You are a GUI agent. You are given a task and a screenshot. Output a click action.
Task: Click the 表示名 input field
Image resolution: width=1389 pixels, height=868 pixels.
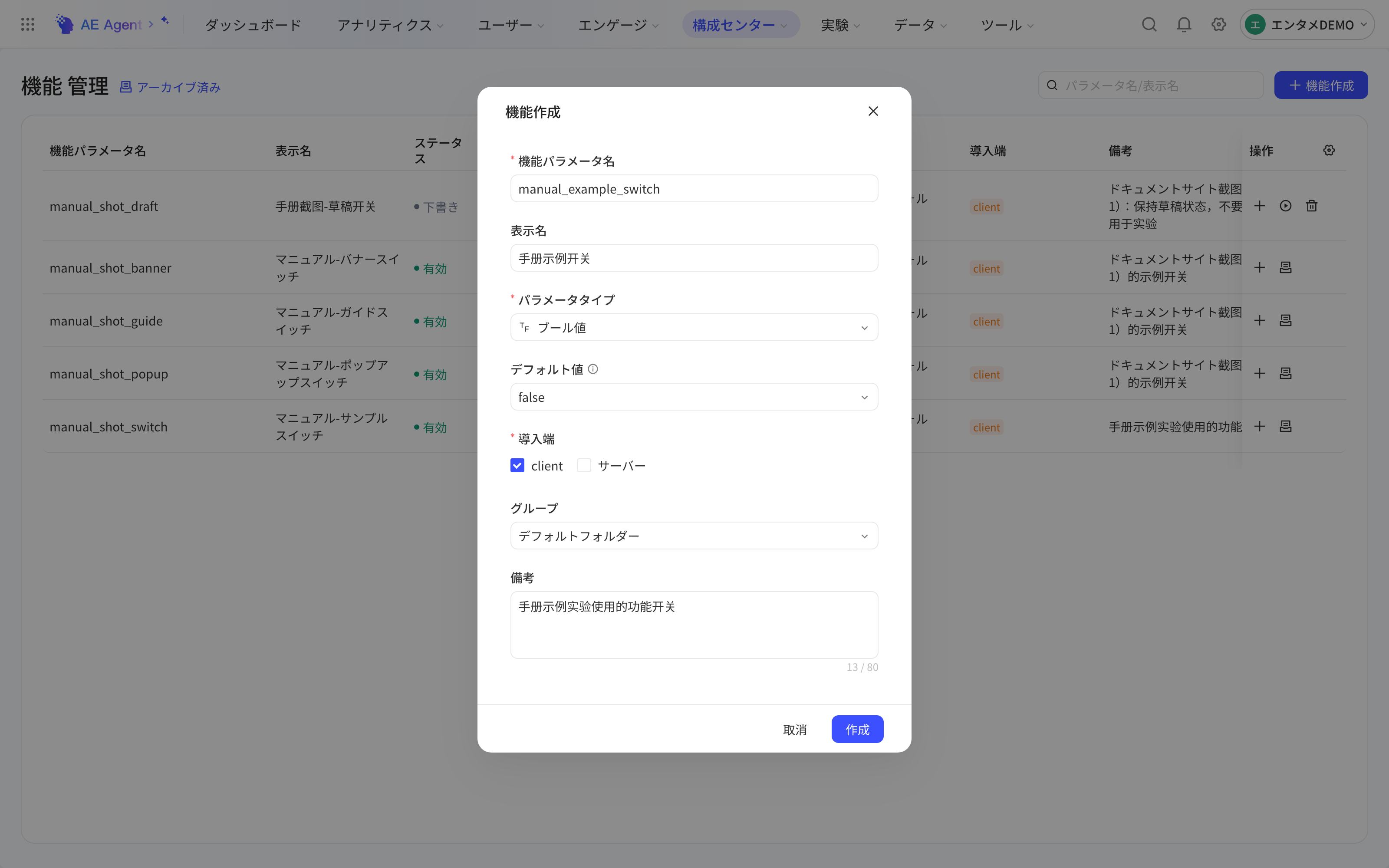694,258
